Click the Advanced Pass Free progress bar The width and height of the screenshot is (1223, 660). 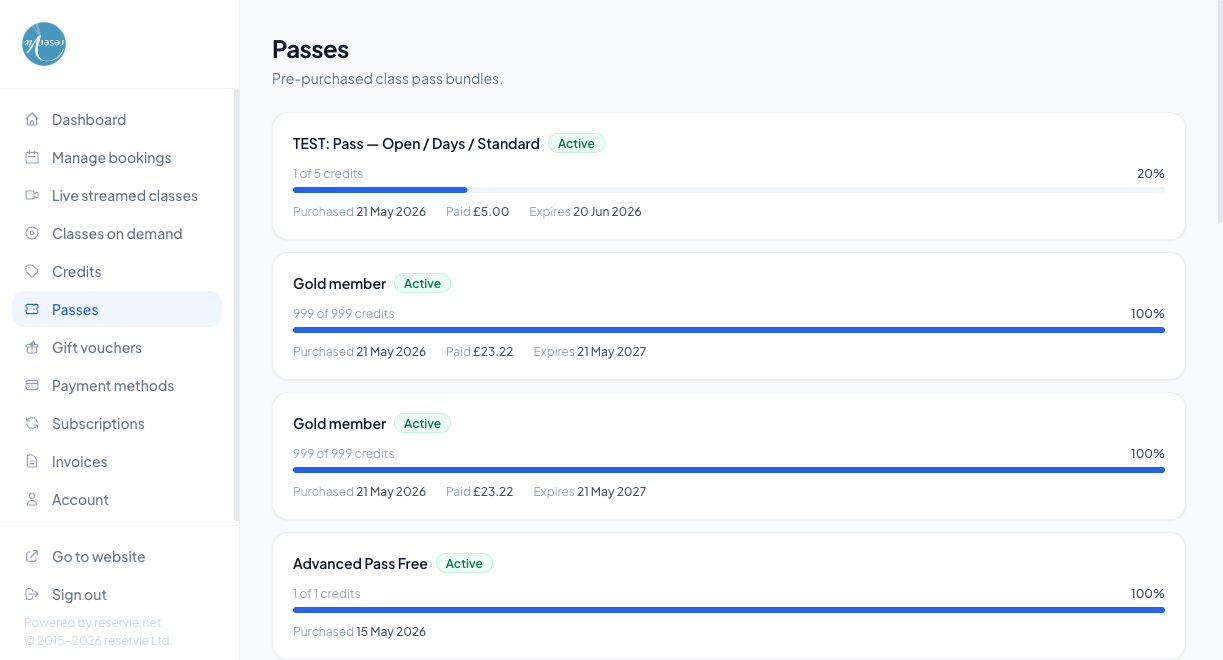pyautogui.click(x=729, y=610)
